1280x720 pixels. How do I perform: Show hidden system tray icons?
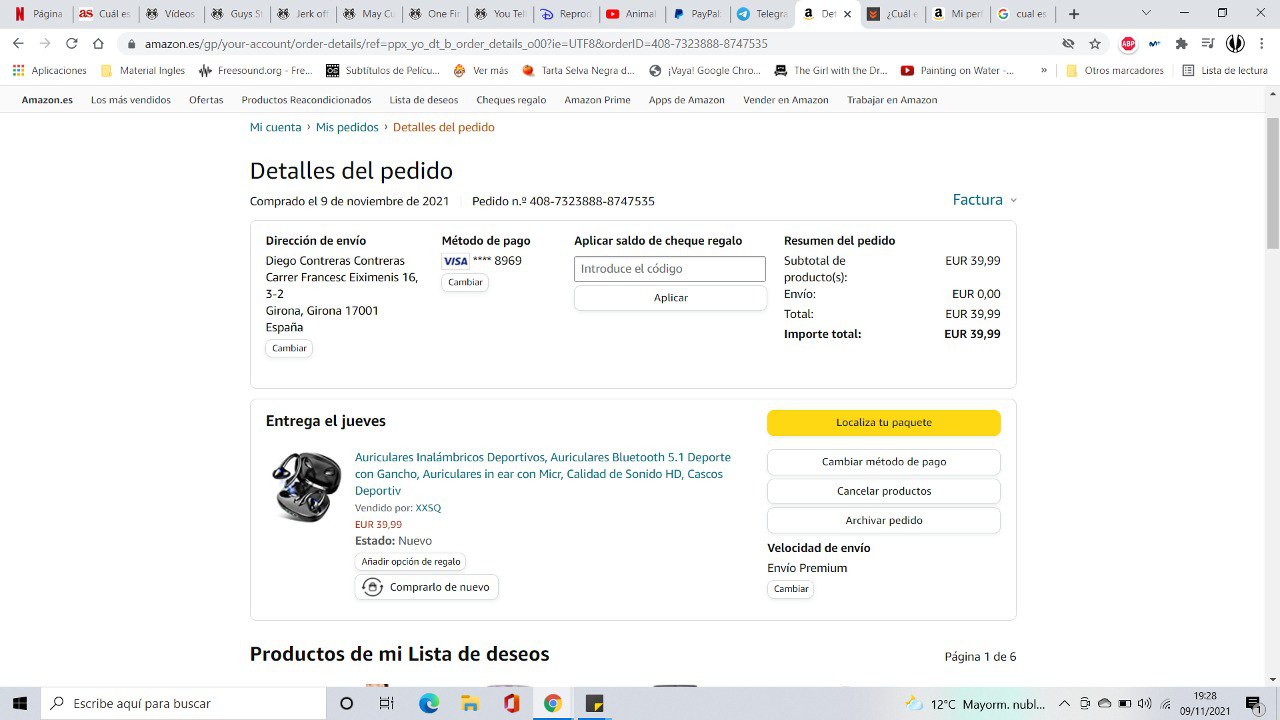[1064, 703]
